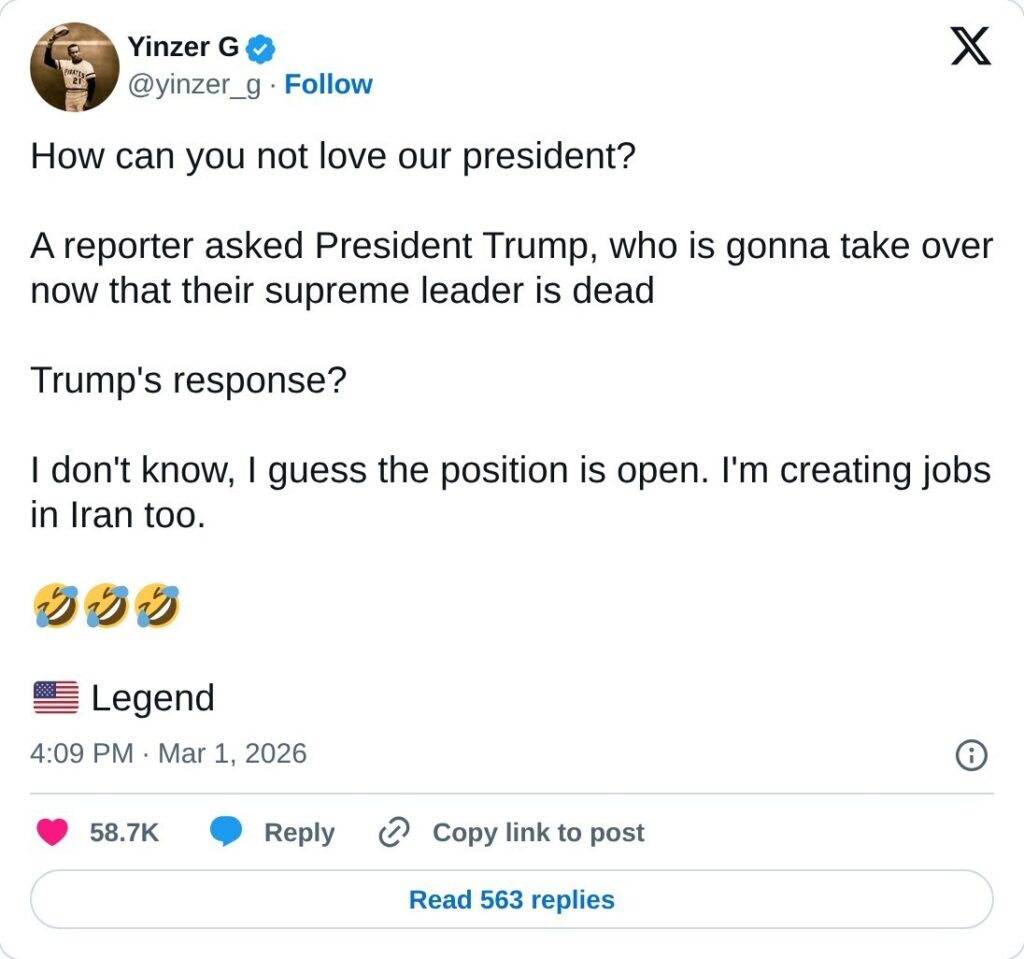Screen dimensions: 1024x959
Task: Click the X logo
Action: point(970,45)
